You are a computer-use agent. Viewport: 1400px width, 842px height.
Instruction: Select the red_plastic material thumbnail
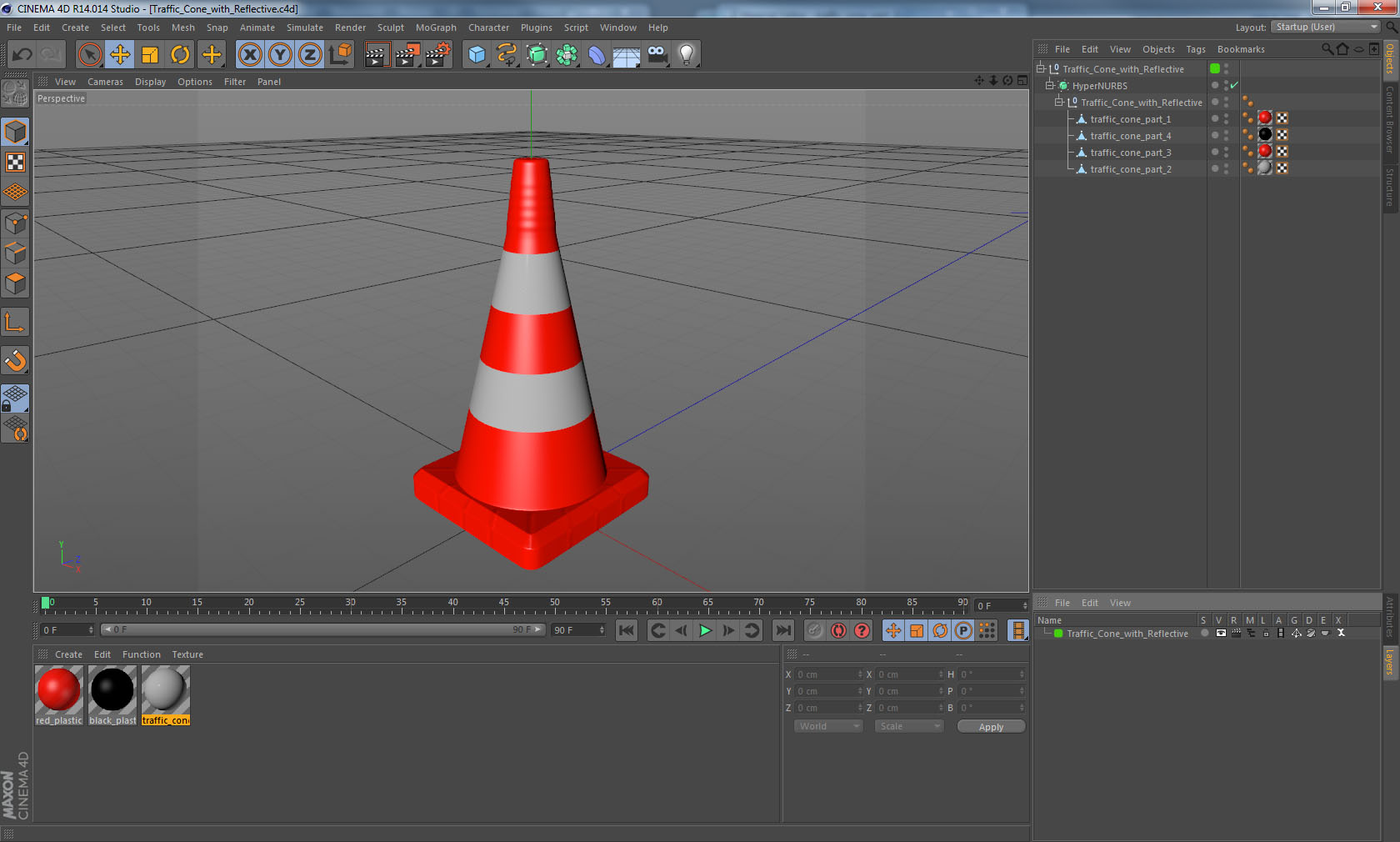[58, 690]
